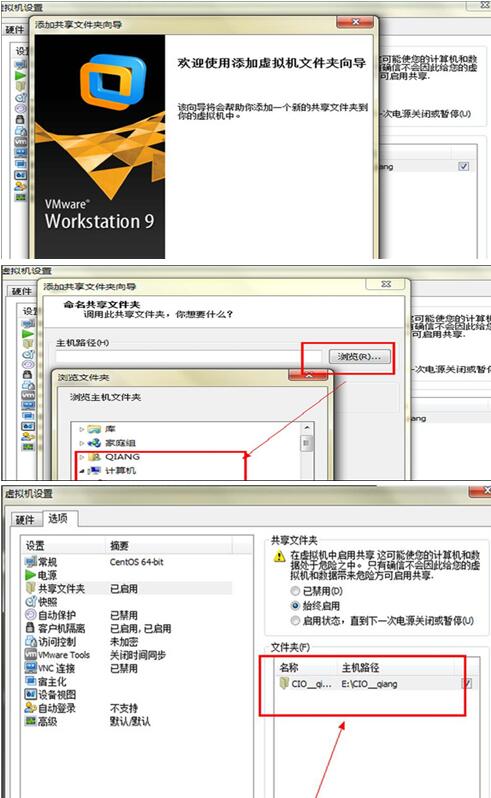
Task: Select the 常规 settings icon
Action: pos(31,562)
